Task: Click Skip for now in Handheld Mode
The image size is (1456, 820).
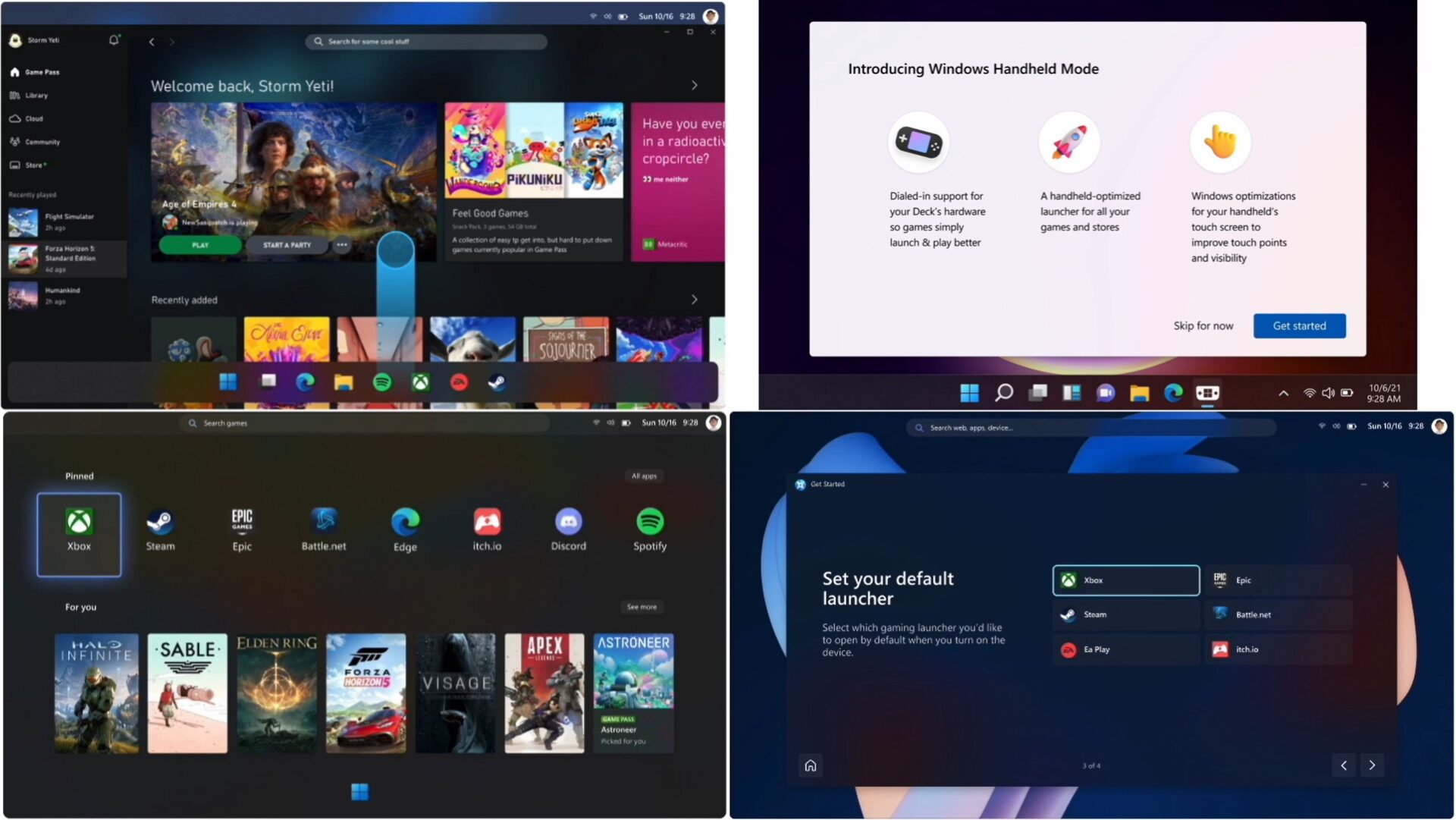Action: [1203, 325]
